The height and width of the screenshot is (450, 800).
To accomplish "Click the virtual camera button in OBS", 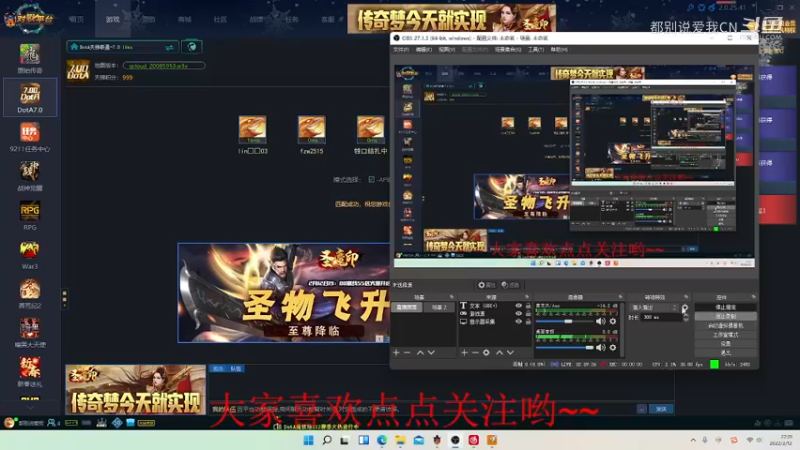I will [x=725, y=326].
